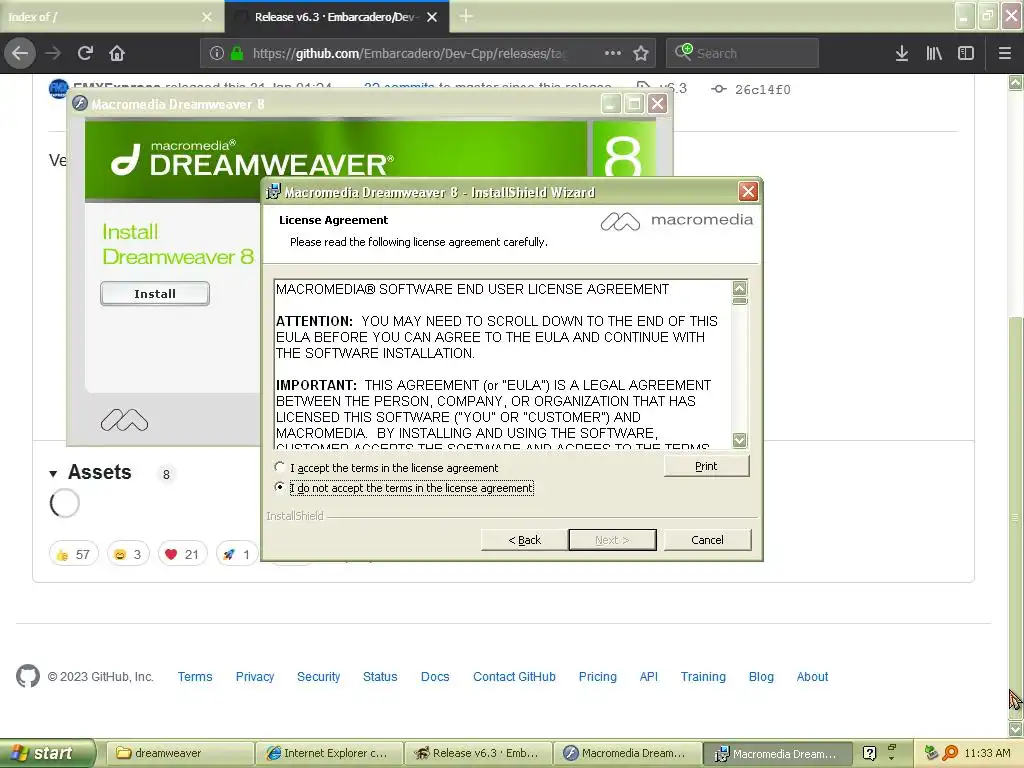This screenshot has width=1024, height=768.
Task: Click the magnifier icon in system tray
Action: click(950, 753)
